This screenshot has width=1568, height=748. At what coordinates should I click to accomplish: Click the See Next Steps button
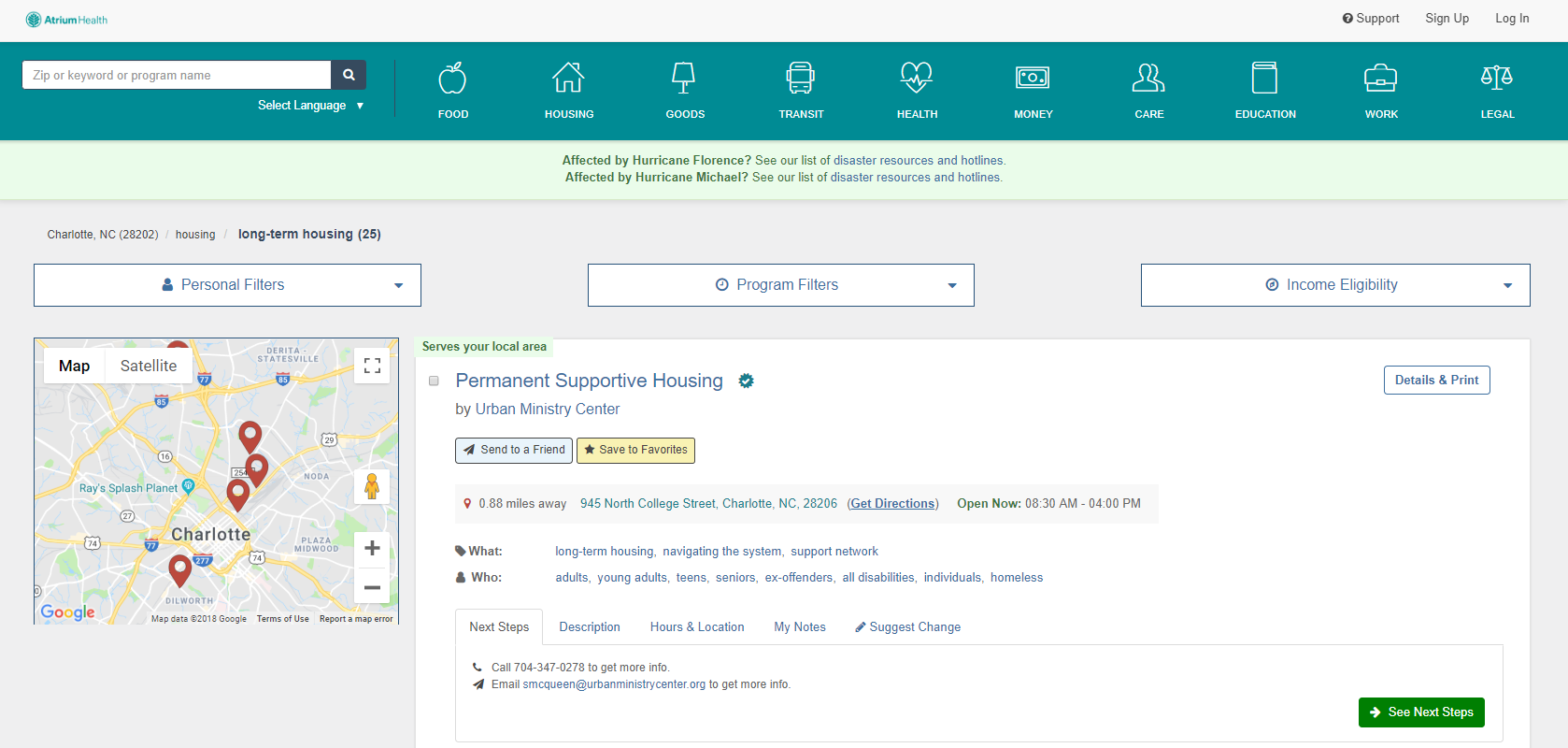[1421, 712]
